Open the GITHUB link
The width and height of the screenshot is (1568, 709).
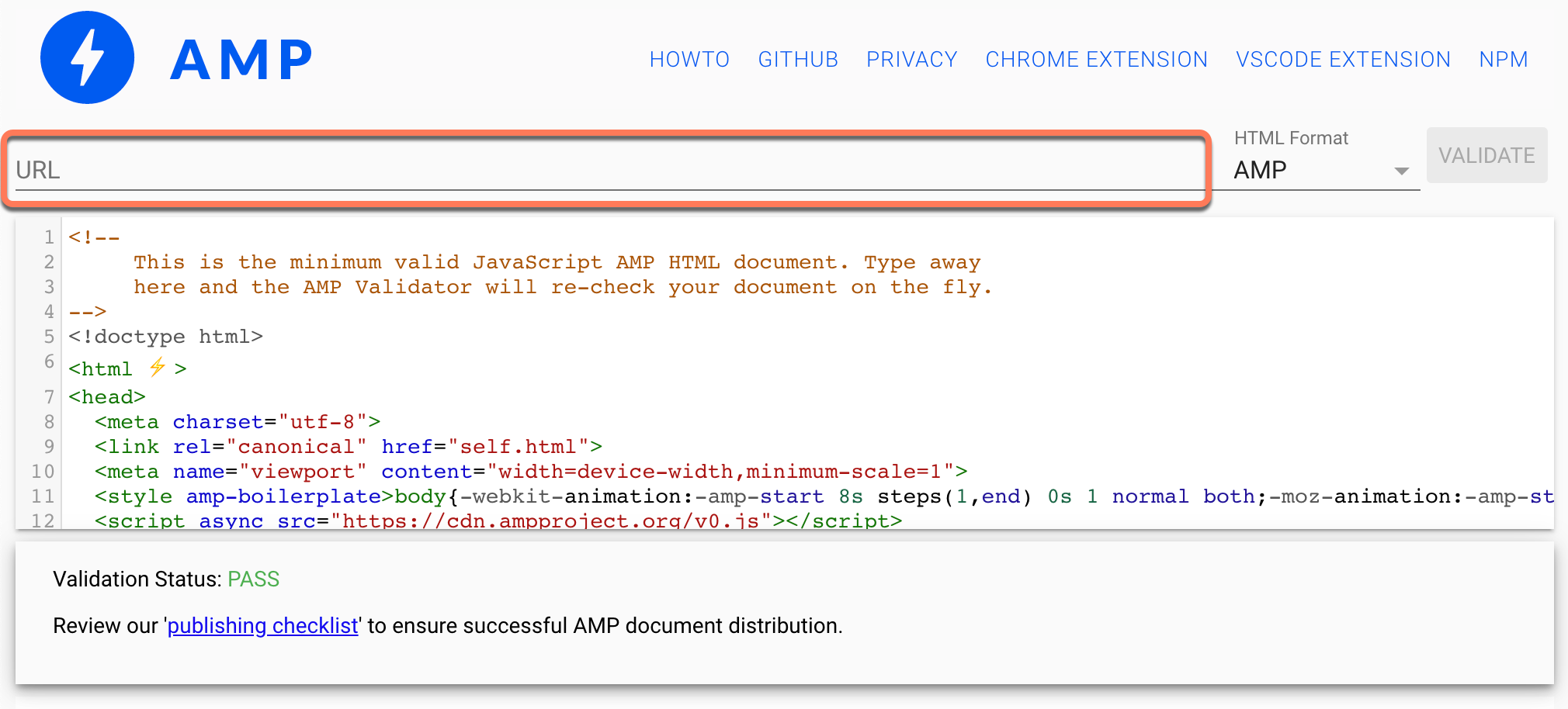coord(798,60)
